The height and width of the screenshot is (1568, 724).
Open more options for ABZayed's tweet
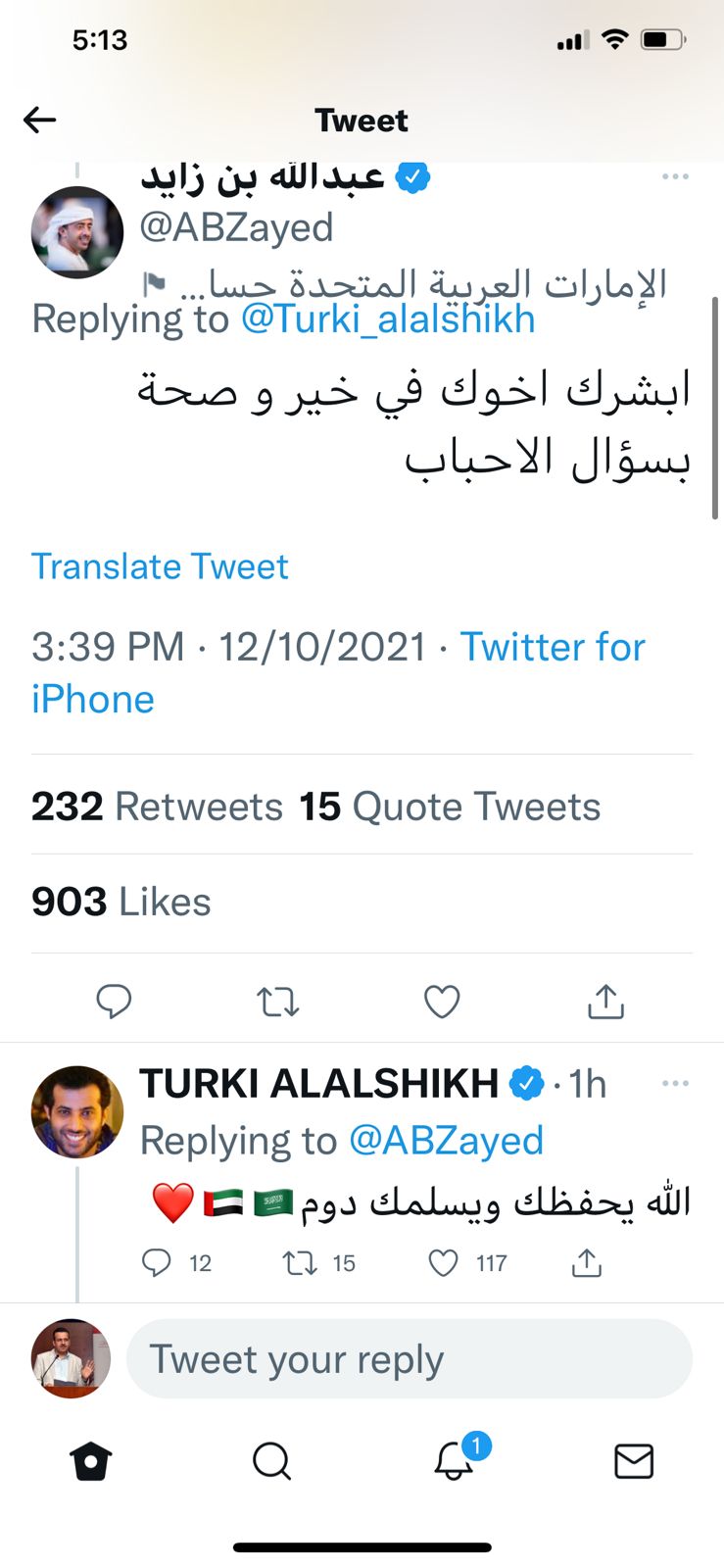pos(675,177)
